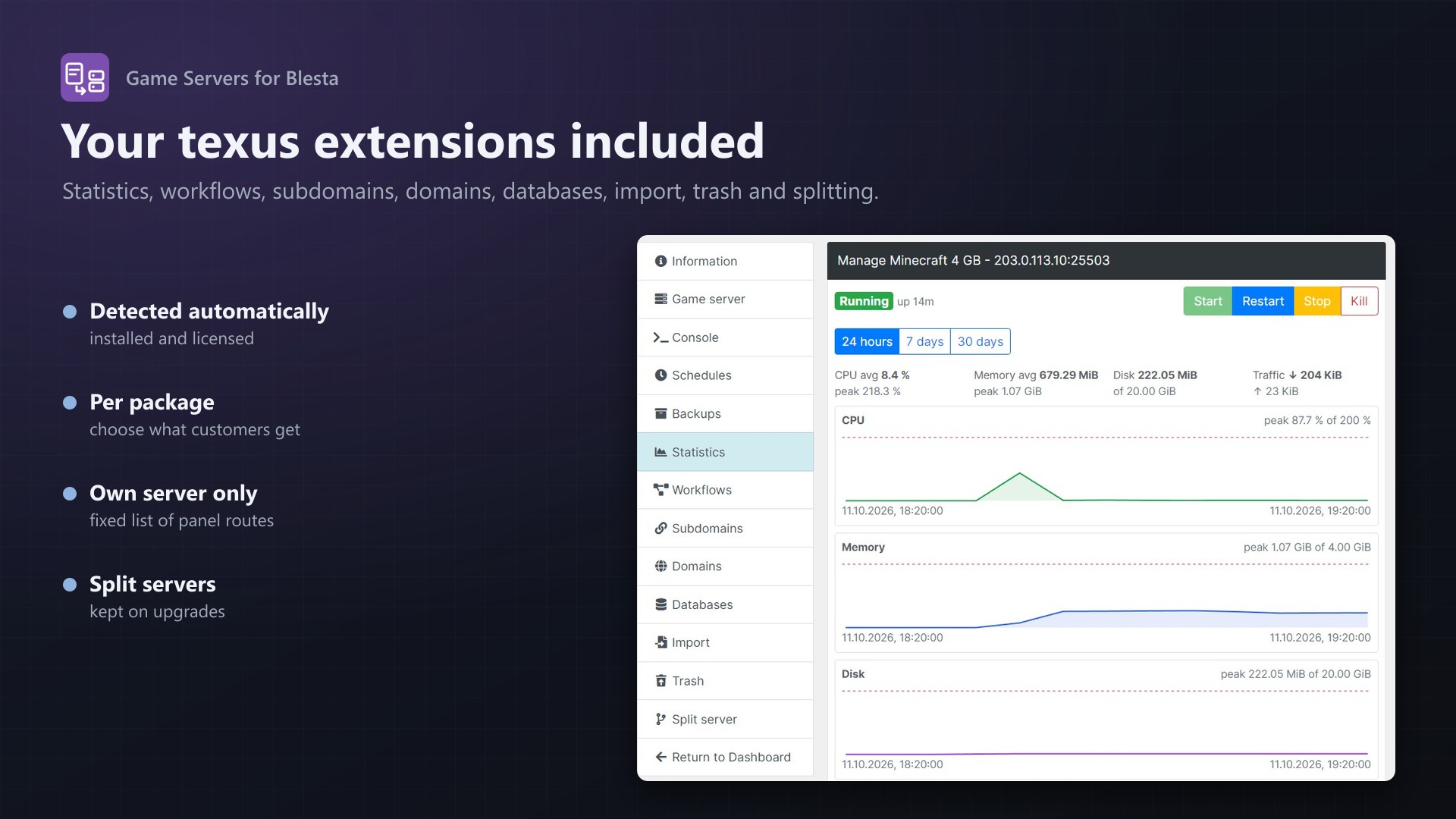This screenshot has width=1456, height=819.
Task: Stop the server with yellow button
Action: [1317, 301]
